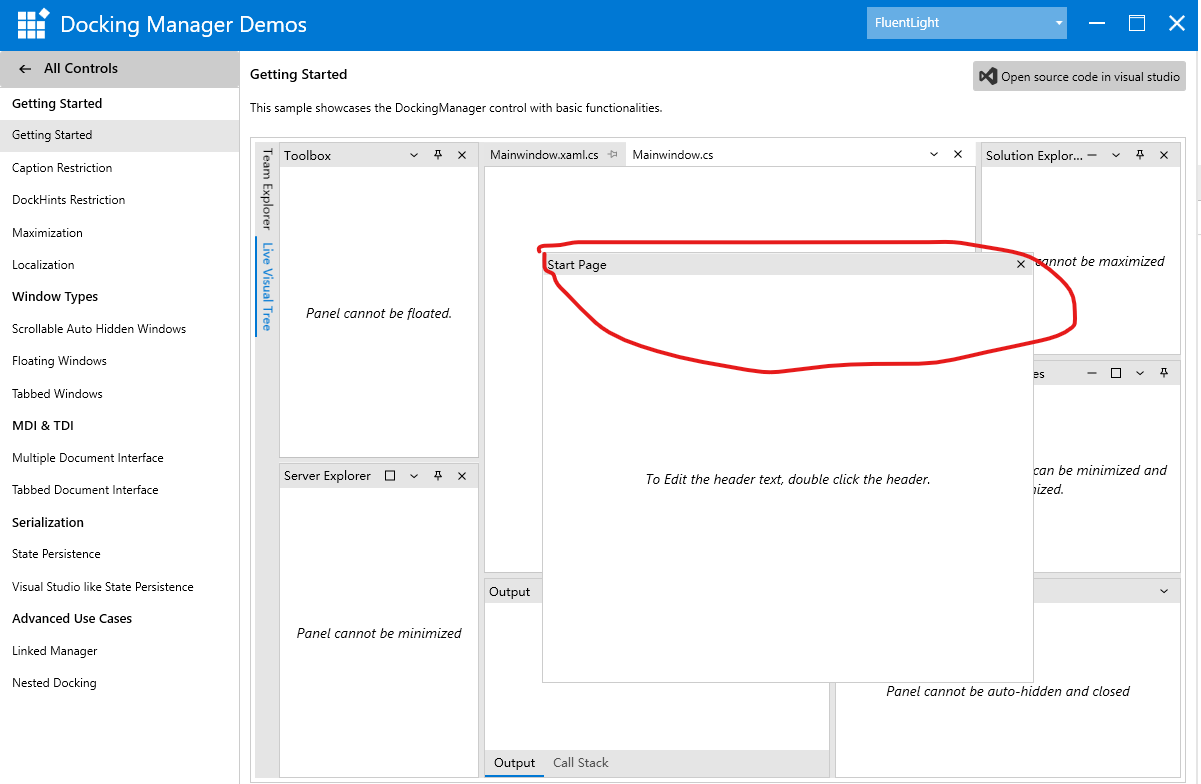Viewport: 1201px width, 784px height.
Task: Open the Toolbox panel dropdown menu
Action: [414, 155]
